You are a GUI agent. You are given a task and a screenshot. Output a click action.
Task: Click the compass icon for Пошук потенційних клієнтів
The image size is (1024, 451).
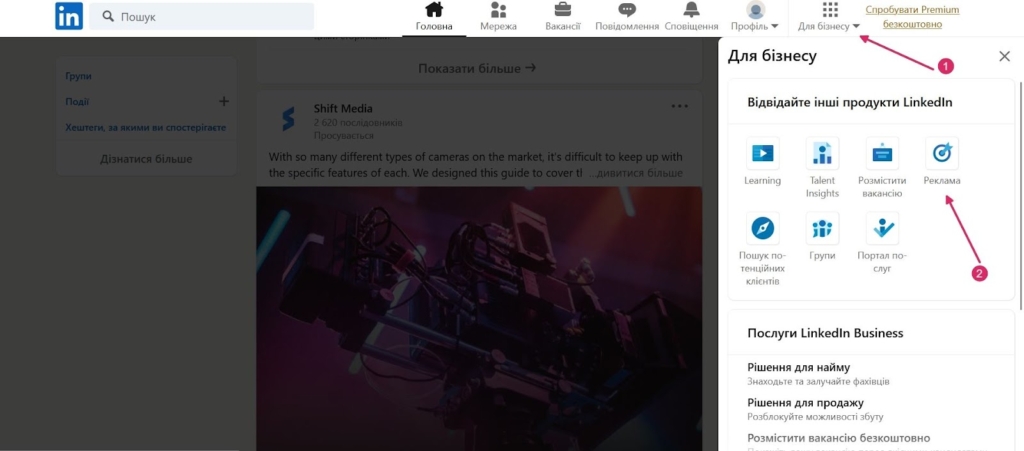point(762,228)
